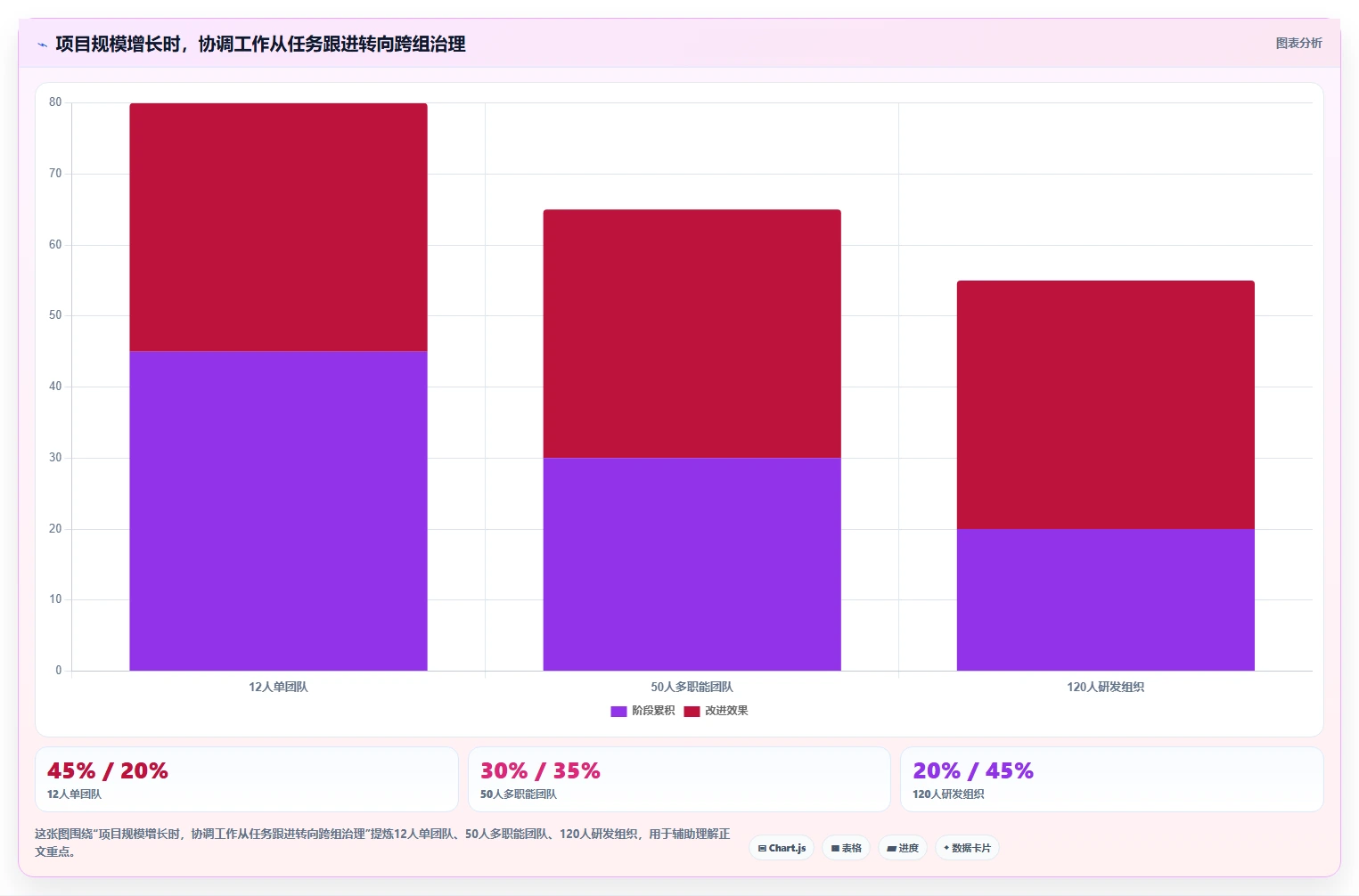
Task: Click the 20% / 45% stat card value
Action: click(x=973, y=770)
